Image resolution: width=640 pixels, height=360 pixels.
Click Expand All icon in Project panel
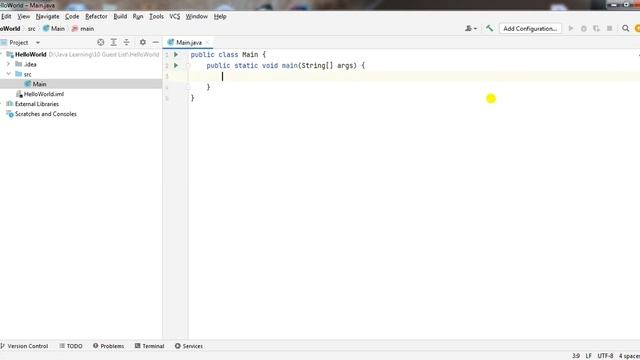pyautogui.click(x=113, y=42)
